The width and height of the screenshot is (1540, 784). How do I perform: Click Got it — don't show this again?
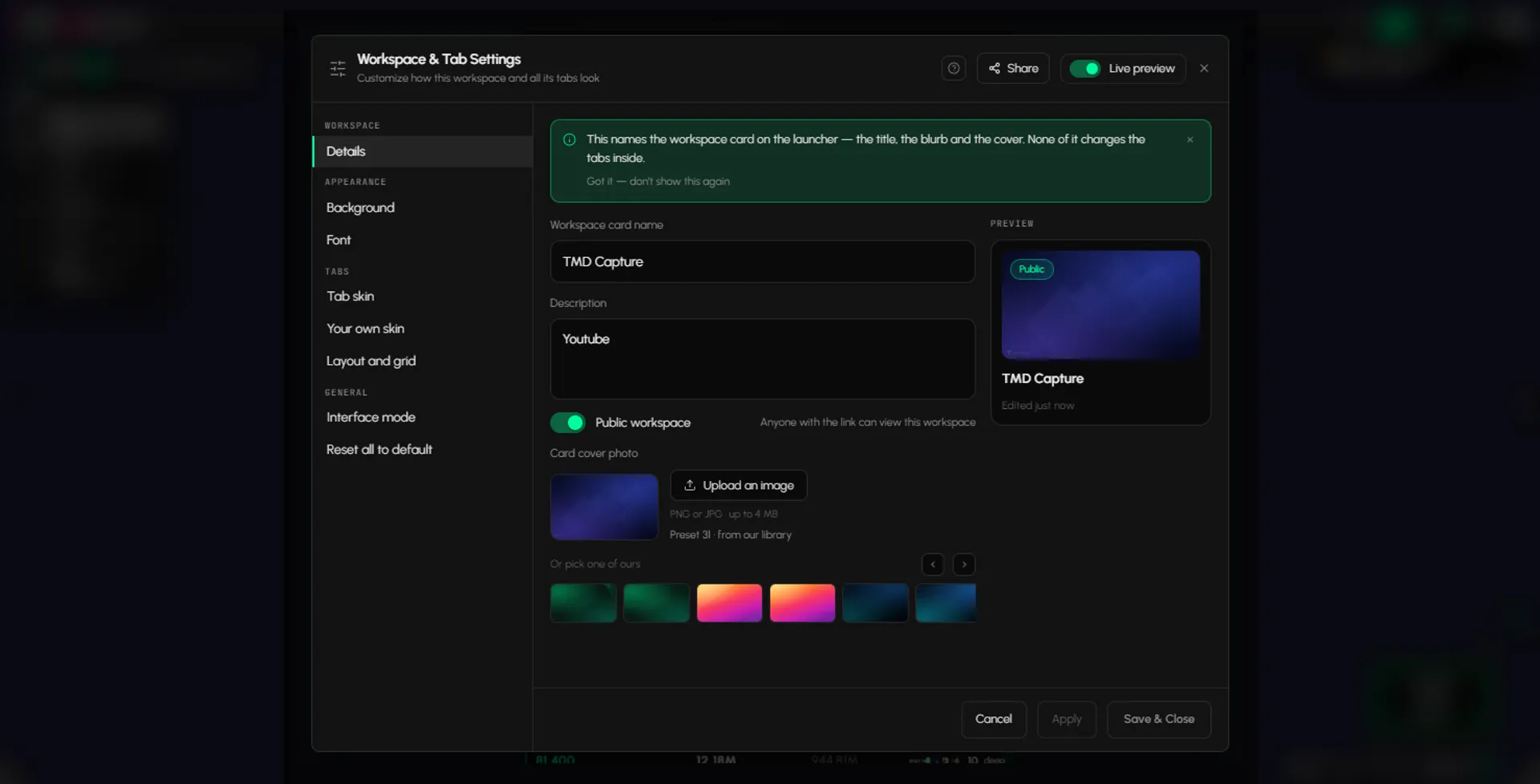[x=658, y=181]
